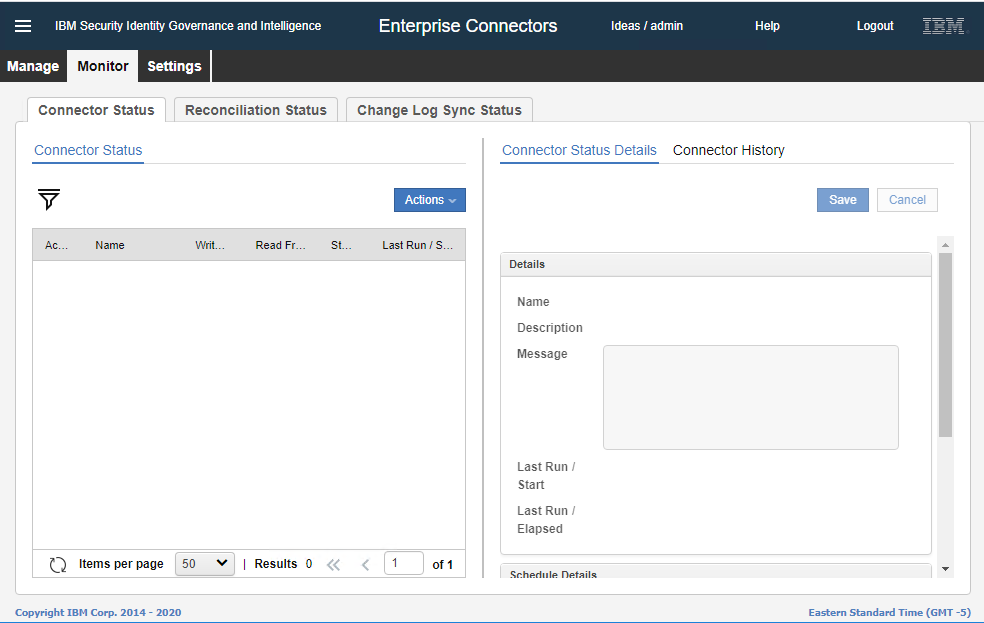Sort by the Name column header
984x623 pixels.
coord(109,245)
